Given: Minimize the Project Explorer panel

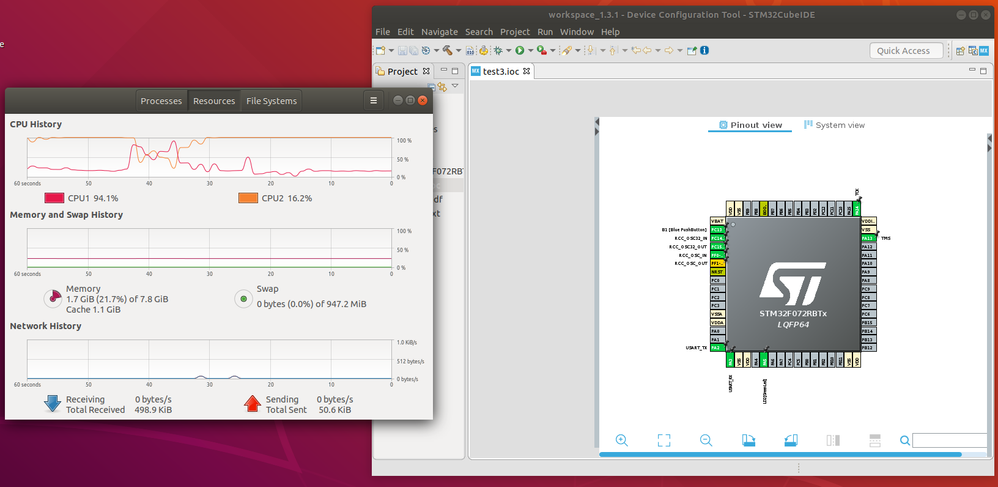Looking at the screenshot, I should click(x=444, y=71).
